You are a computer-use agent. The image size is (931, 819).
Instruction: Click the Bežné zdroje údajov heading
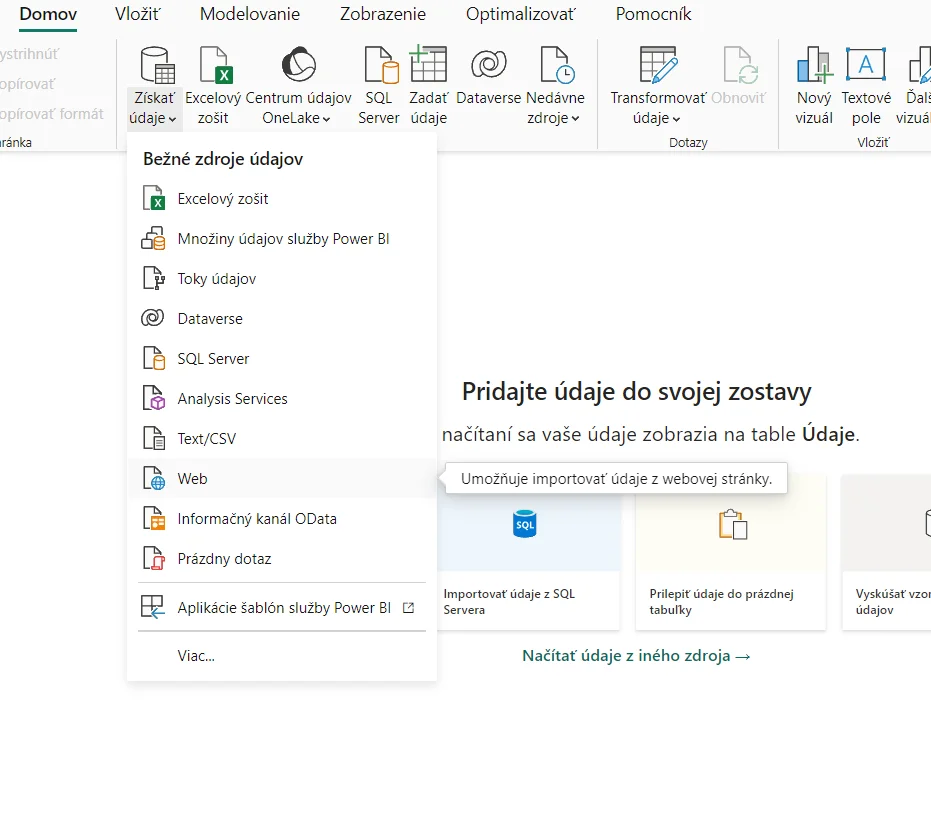[x=223, y=159]
